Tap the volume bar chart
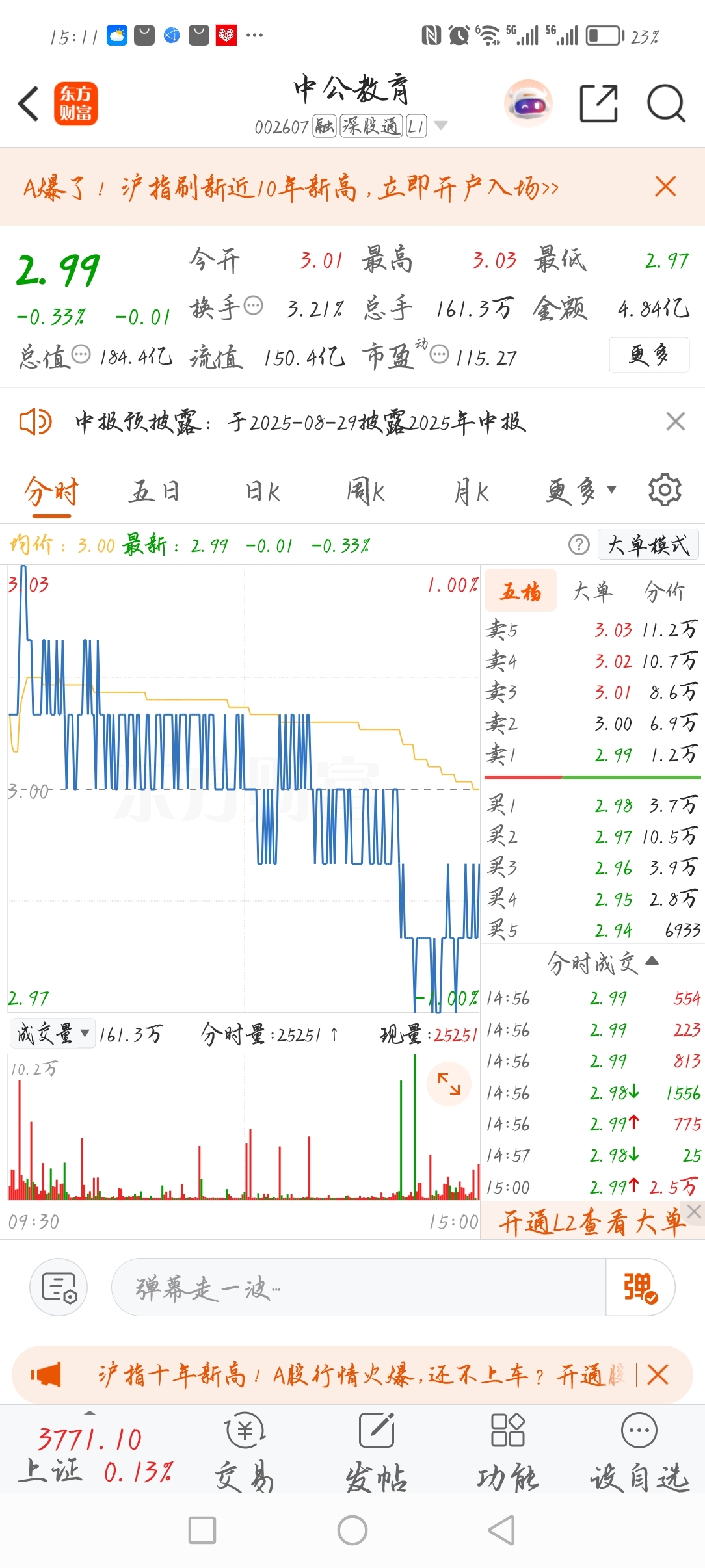 click(244, 1128)
